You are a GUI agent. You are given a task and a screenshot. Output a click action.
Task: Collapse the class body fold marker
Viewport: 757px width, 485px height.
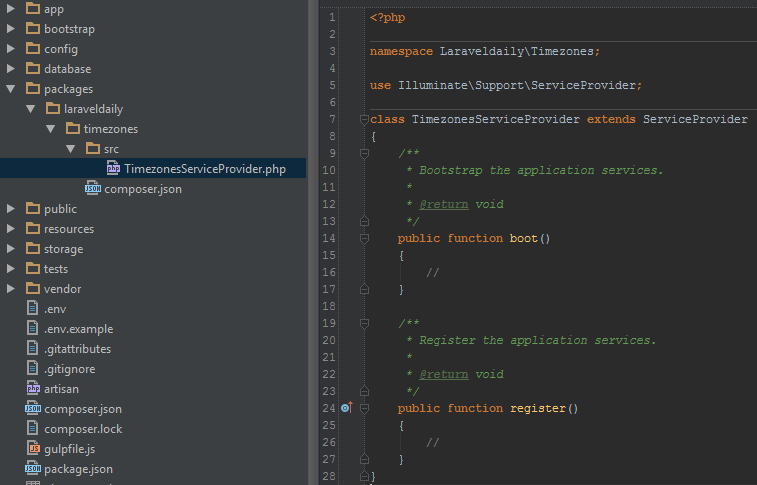pos(364,119)
